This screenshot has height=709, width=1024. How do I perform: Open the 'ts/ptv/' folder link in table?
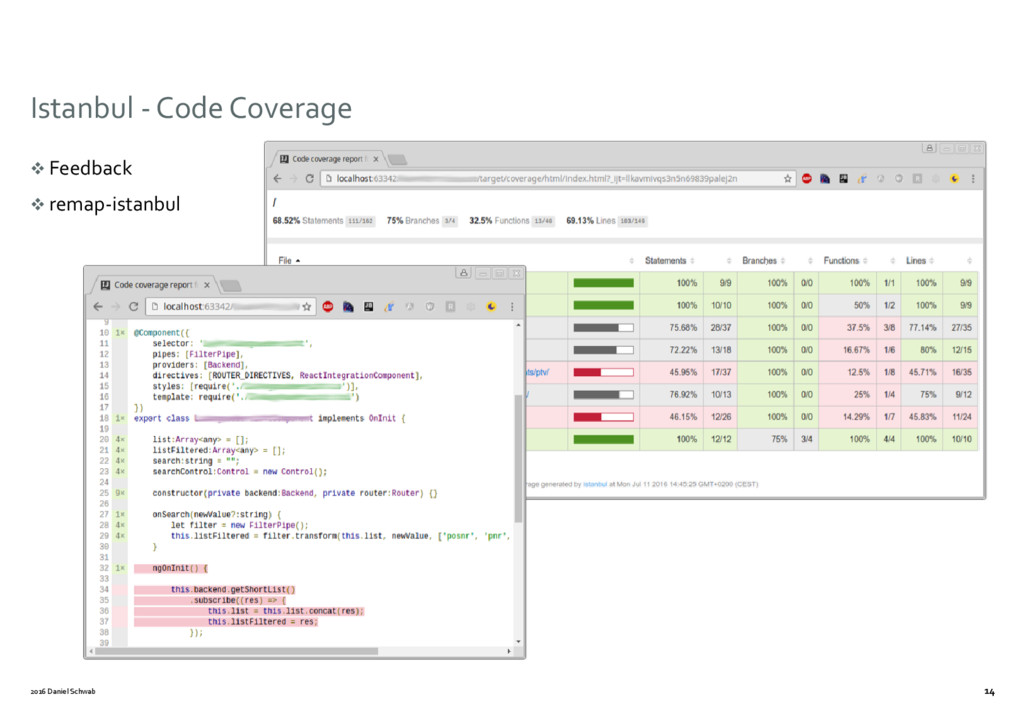click(x=537, y=372)
